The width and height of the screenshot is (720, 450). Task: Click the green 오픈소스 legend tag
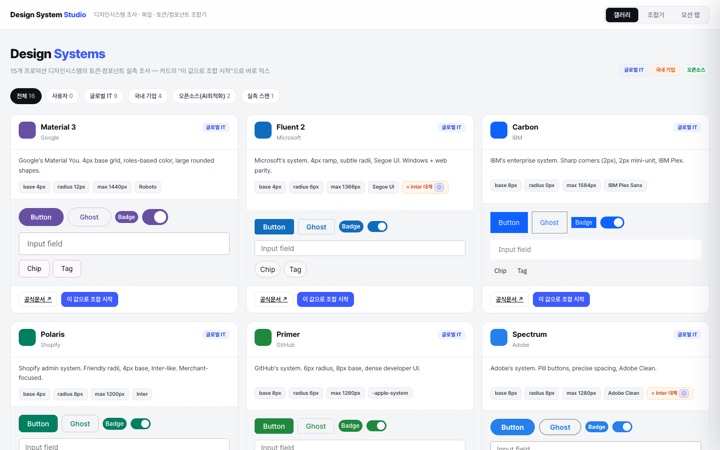(696, 70)
